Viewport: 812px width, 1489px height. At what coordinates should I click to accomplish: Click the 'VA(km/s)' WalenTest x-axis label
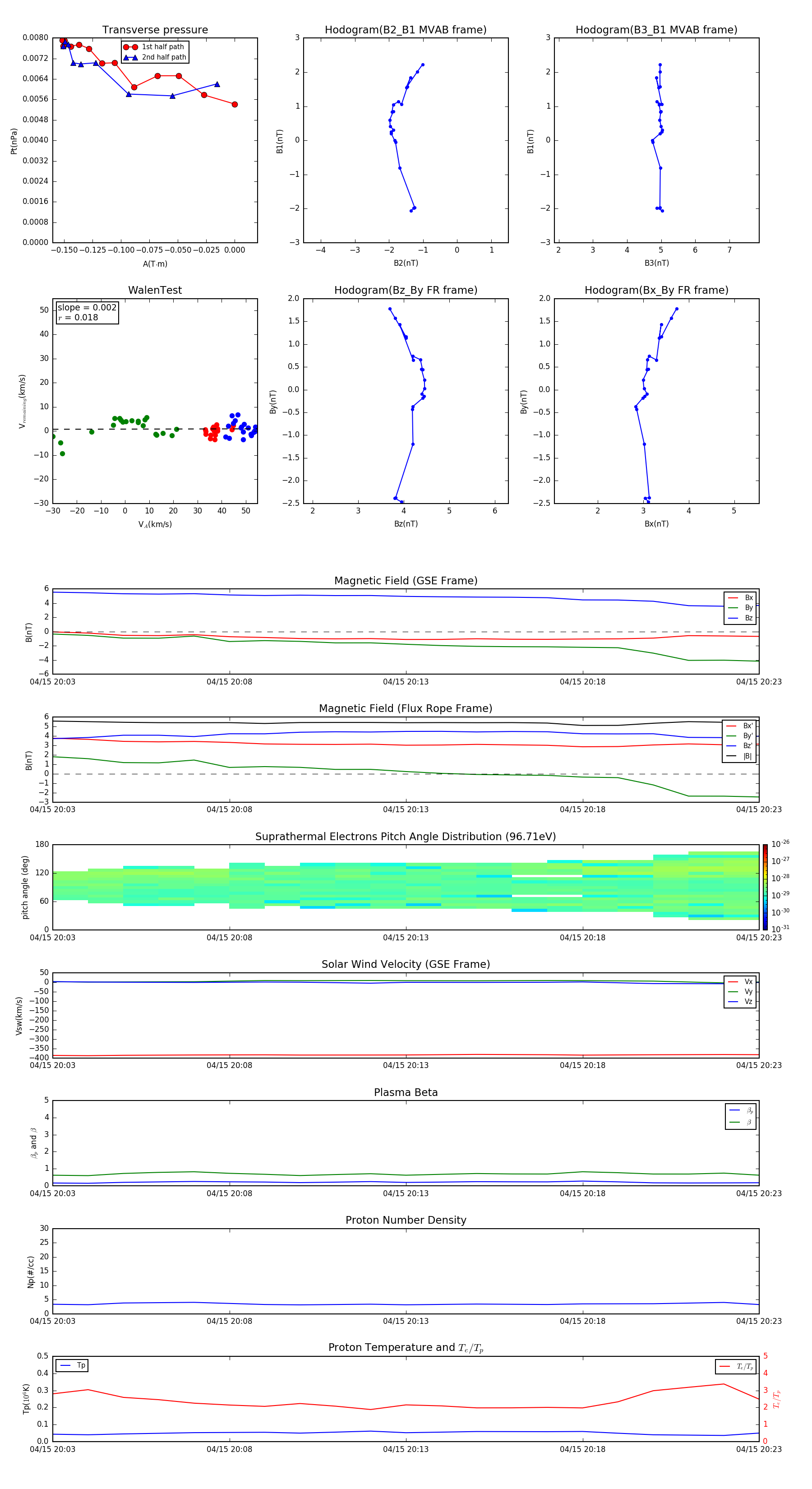(155, 525)
